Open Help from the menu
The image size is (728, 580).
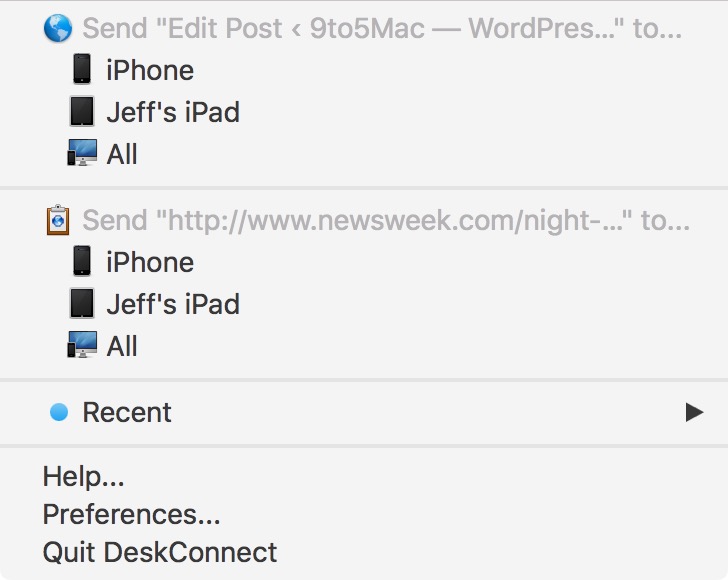coord(83,477)
